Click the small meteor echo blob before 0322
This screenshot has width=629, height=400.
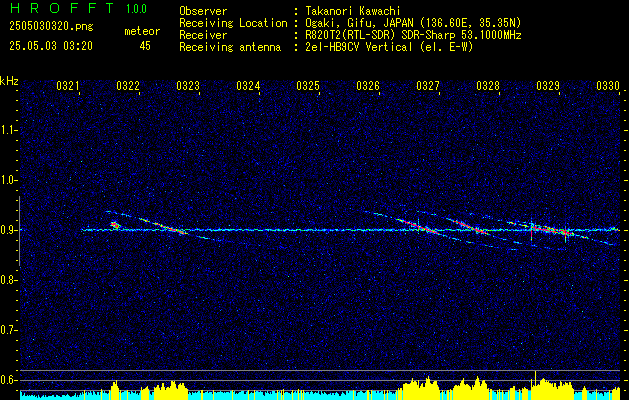click(x=115, y=225)
